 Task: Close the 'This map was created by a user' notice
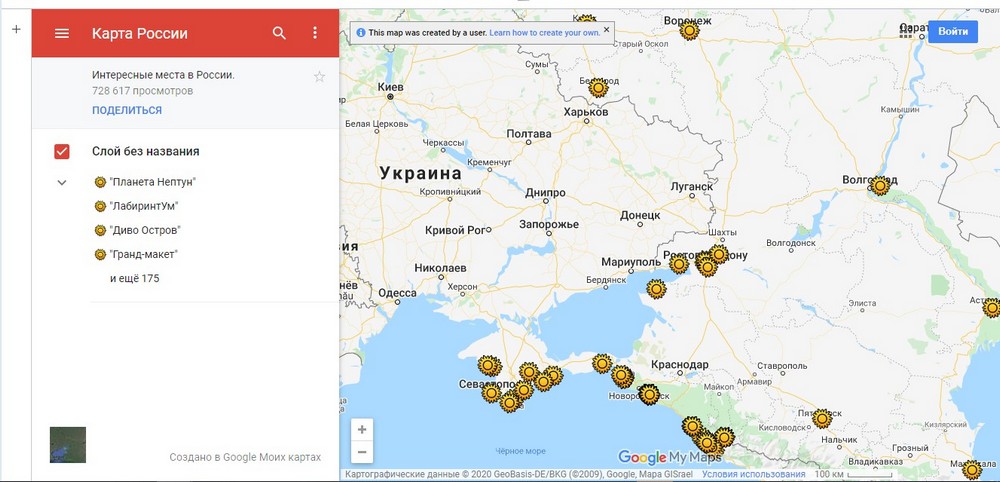click(606, 29)
